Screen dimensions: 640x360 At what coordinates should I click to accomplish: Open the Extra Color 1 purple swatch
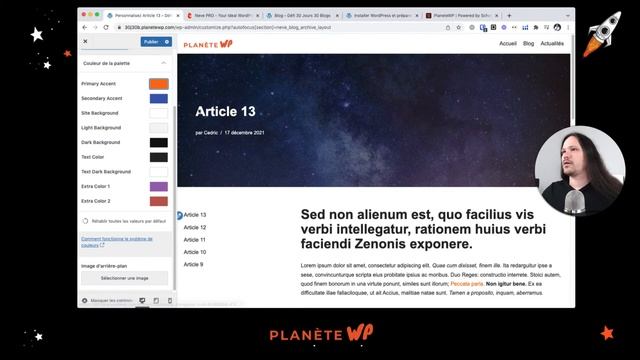tap(158, 187)
